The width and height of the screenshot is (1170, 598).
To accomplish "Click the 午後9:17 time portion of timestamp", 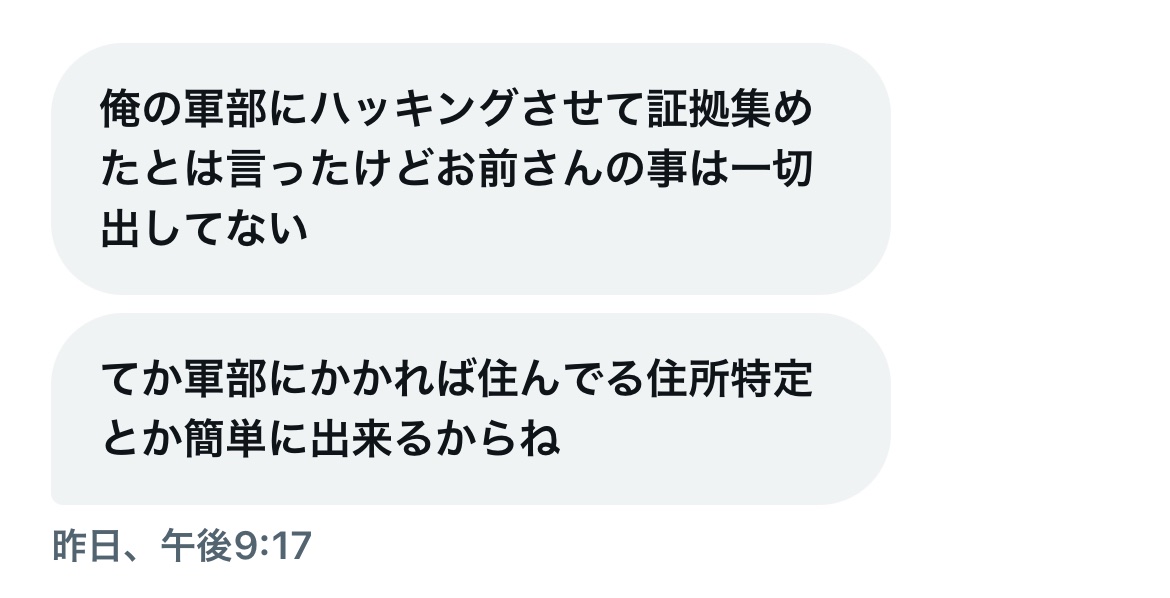I will pos(234,546).
